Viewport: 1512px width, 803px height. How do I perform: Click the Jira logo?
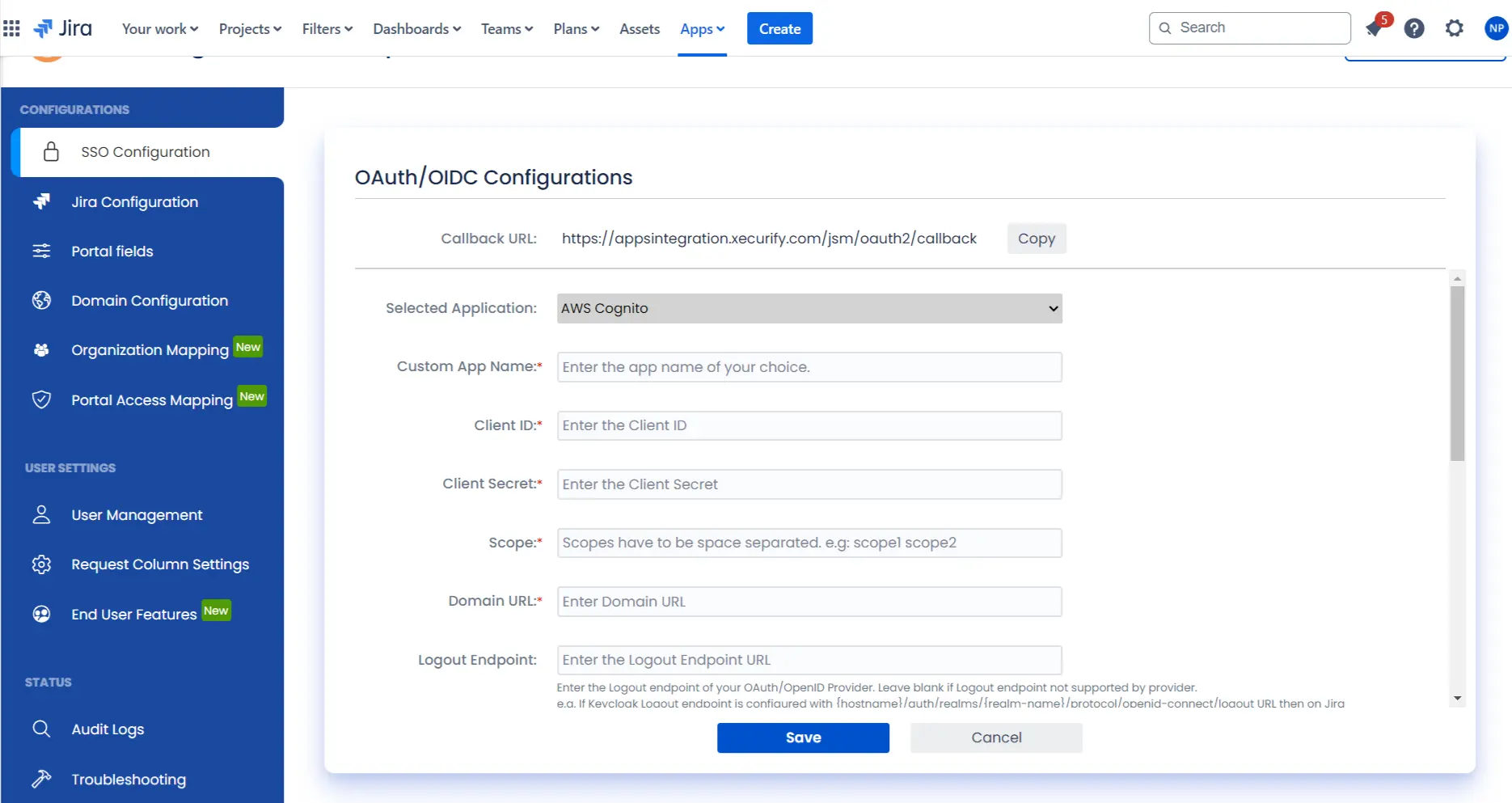pos(62,28)
